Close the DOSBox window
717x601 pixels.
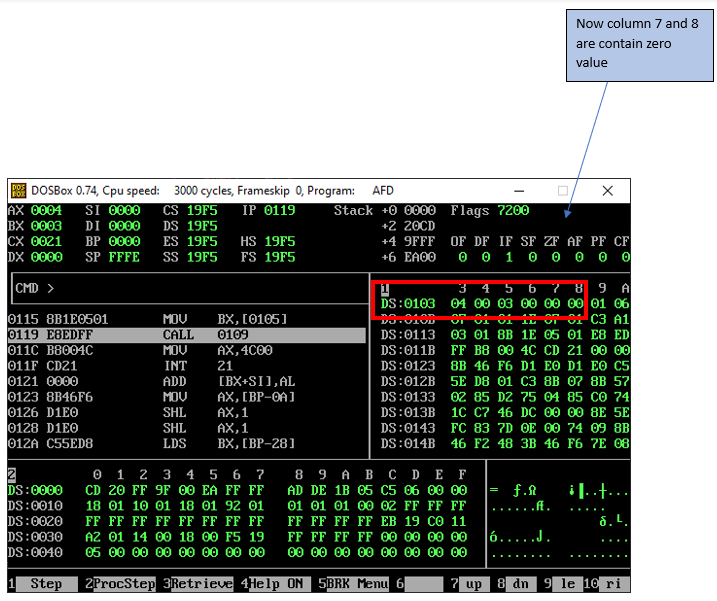[x=607, y=191]
